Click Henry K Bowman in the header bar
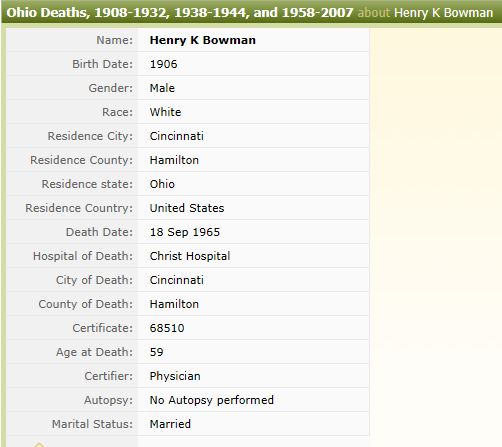The image size is (502, 447). point(443,13)
